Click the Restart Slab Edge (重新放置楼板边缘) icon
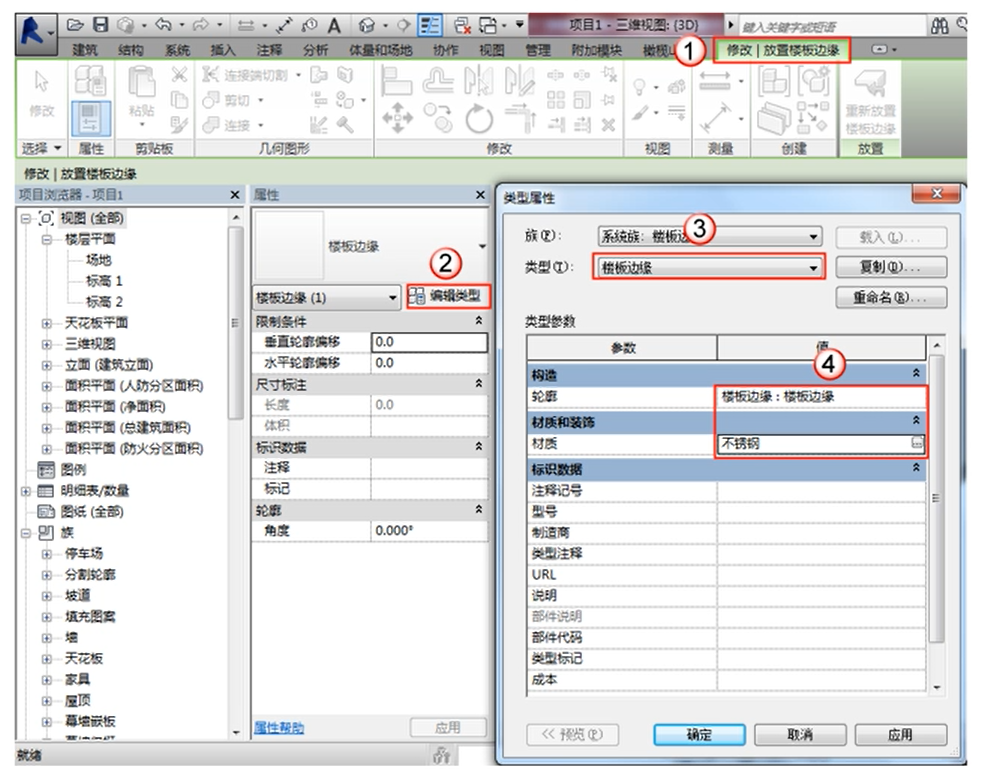Image resolution: width=992 pixels, height=783 pixels. point(870,104)
